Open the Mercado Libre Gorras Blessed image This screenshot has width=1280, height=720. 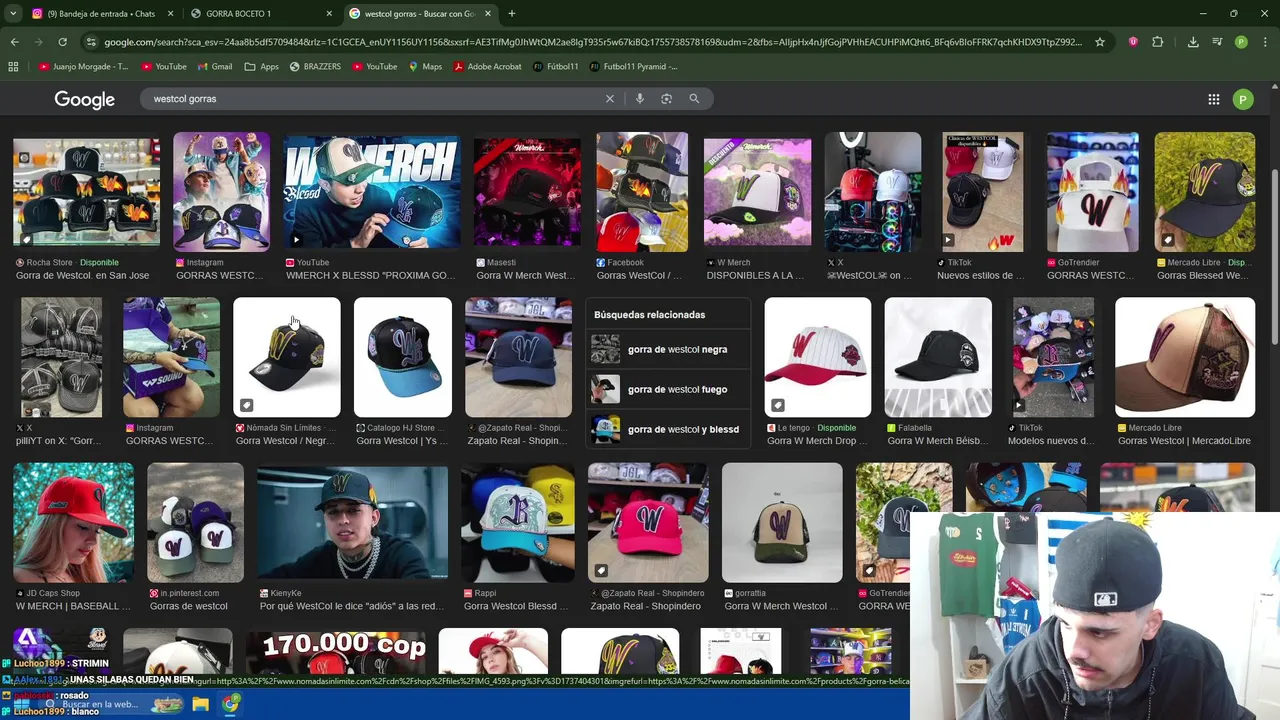tap(1205, 192)
